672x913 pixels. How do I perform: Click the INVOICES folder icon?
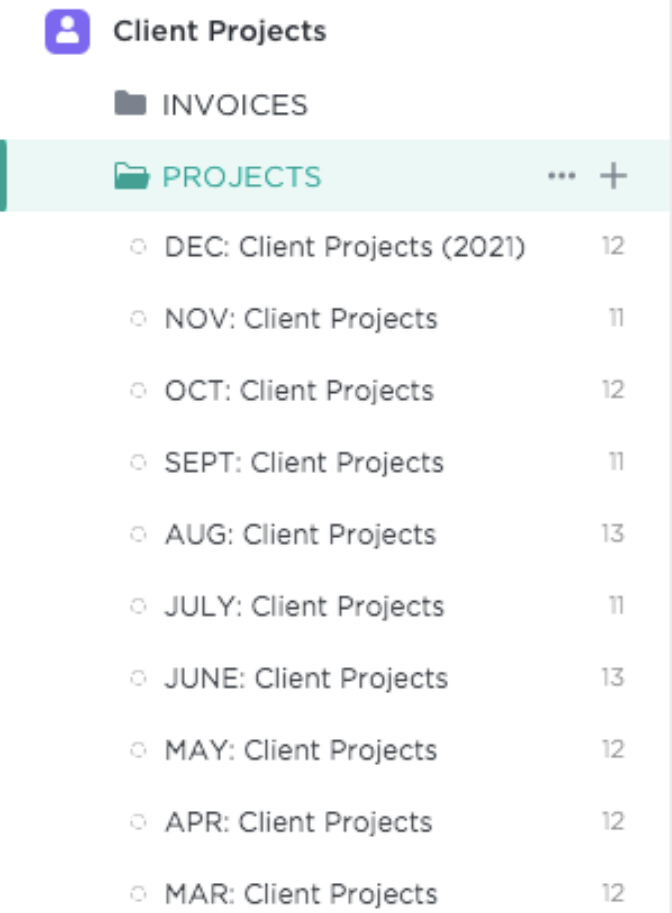tap(131, 104)
